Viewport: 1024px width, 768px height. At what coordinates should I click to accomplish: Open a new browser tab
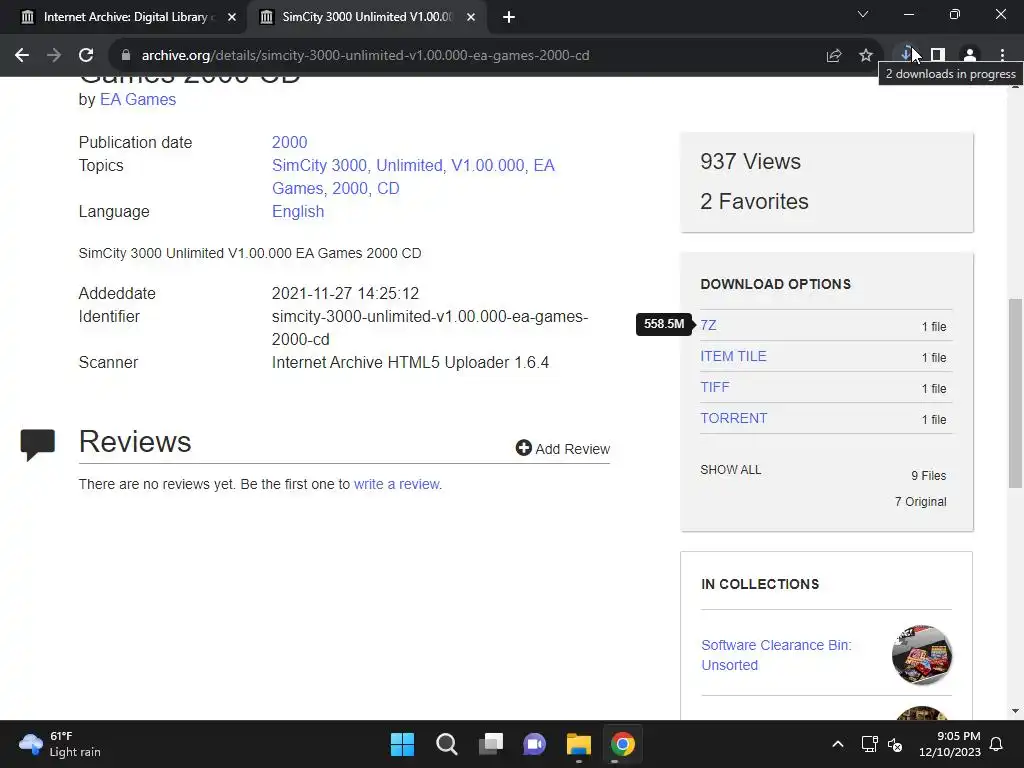pos(509,18)
